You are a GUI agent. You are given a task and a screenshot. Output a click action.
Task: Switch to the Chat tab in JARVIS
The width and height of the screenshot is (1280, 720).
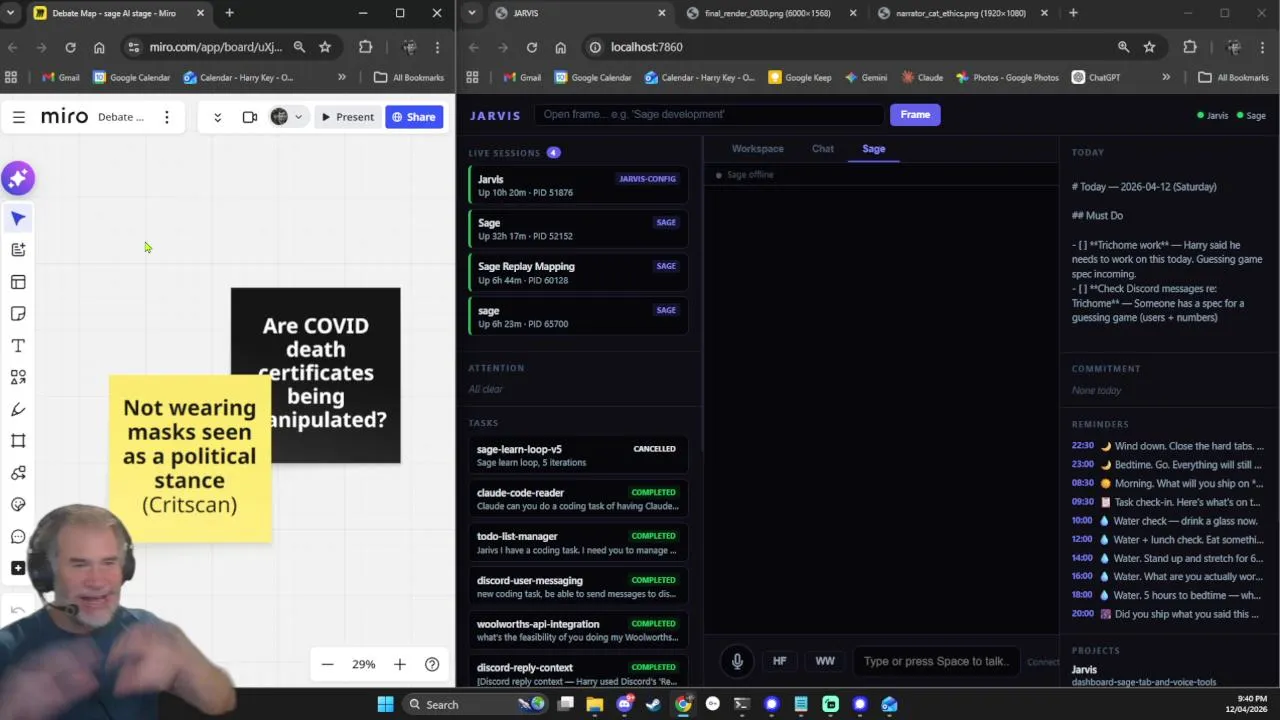tap(823, 148)
